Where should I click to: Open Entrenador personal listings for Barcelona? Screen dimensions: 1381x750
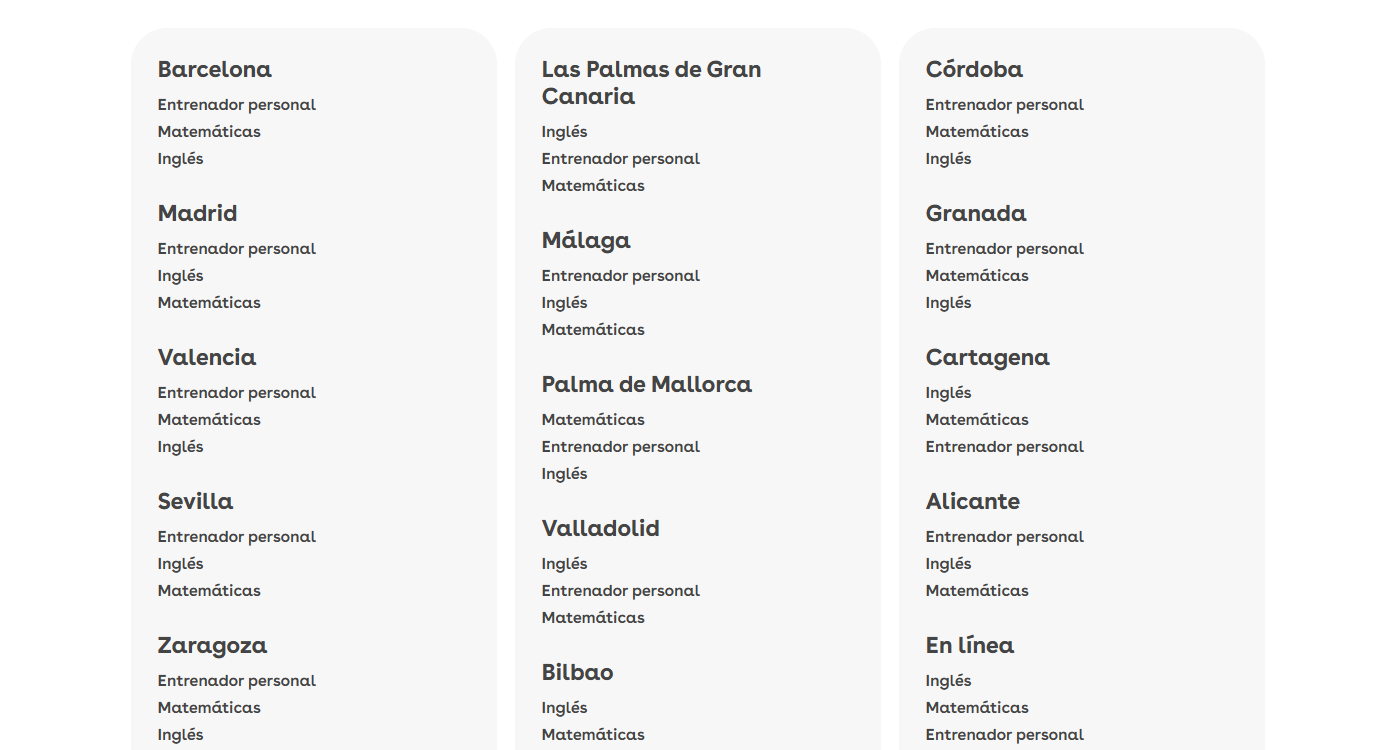236,104
